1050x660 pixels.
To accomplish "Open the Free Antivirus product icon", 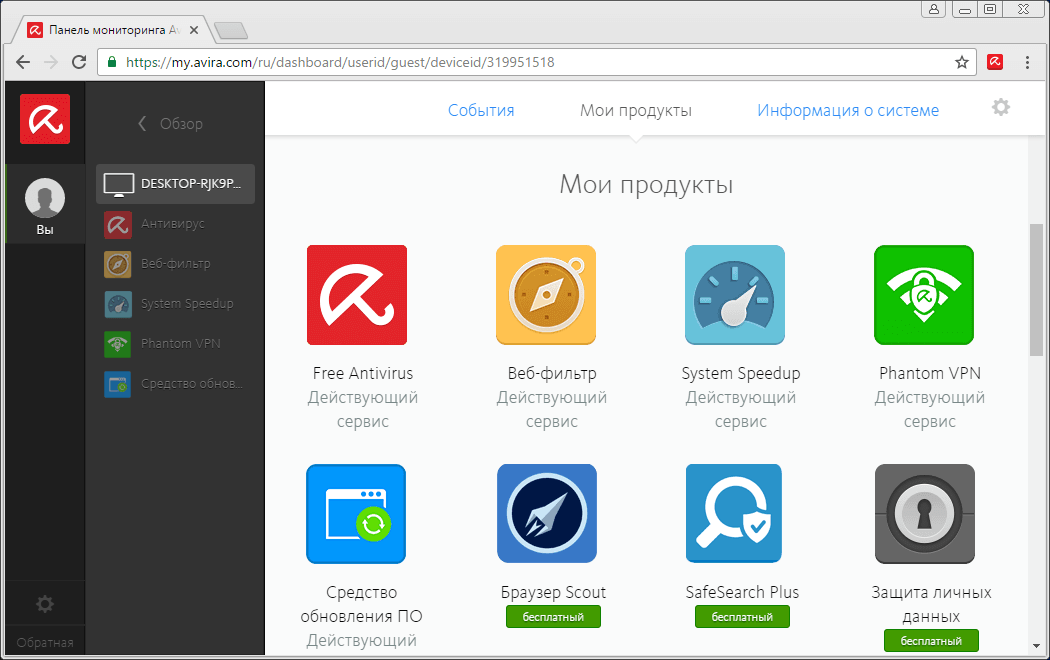I will pyautogui.click(x=356, y=295).
